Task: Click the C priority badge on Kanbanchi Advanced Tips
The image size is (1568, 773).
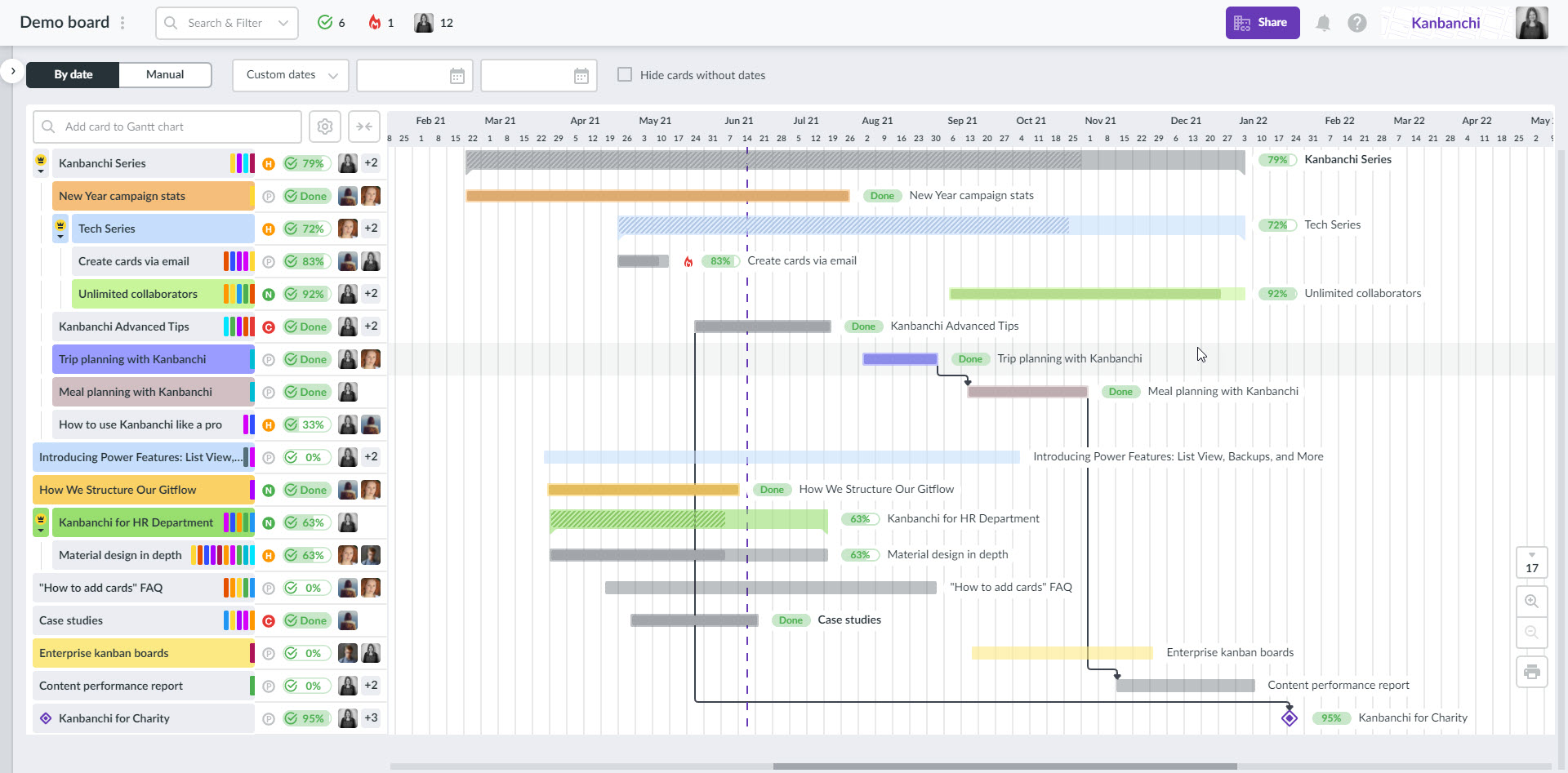Action: click(269, 327)
